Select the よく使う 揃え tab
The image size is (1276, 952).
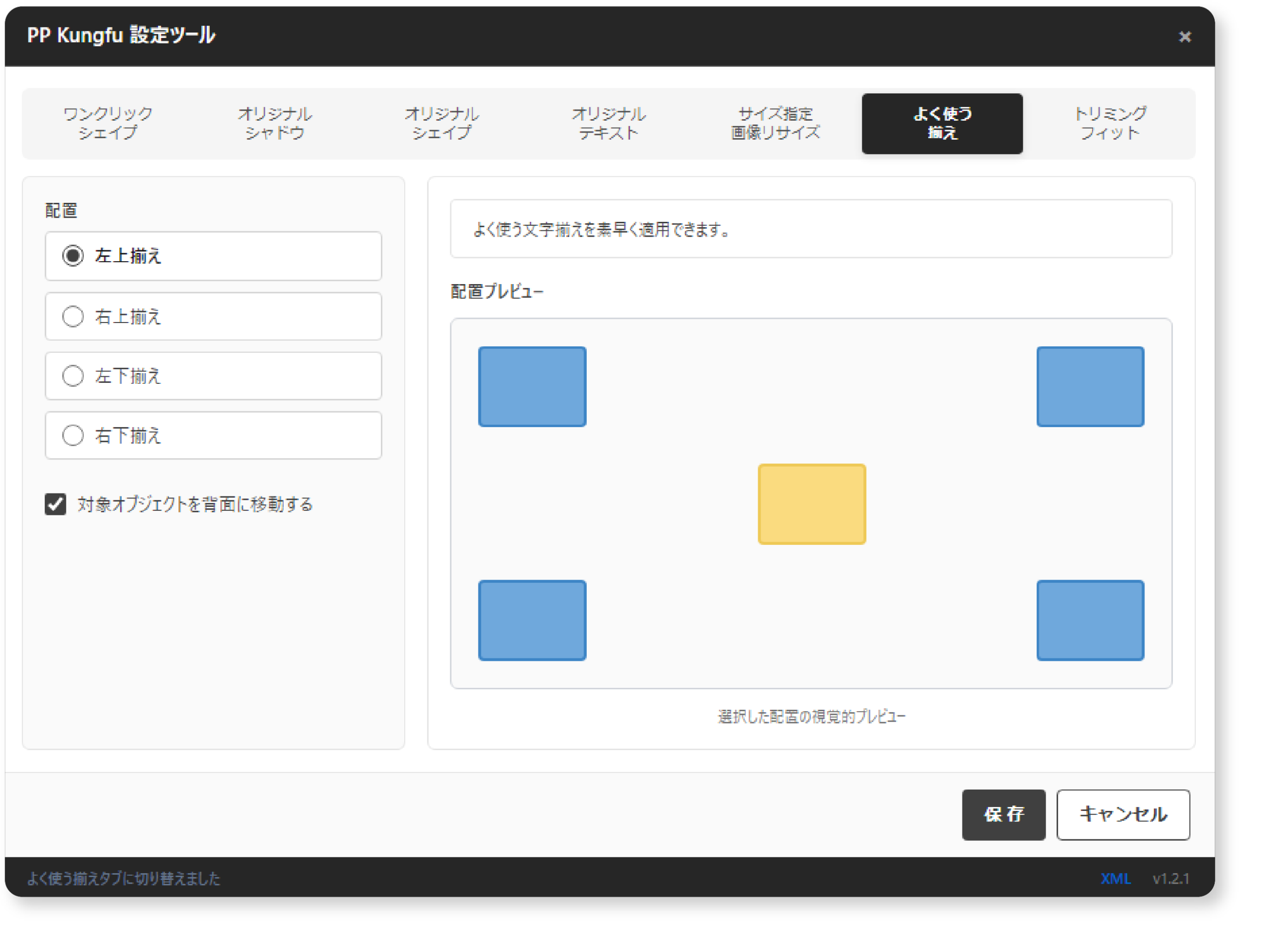[942, 123]
